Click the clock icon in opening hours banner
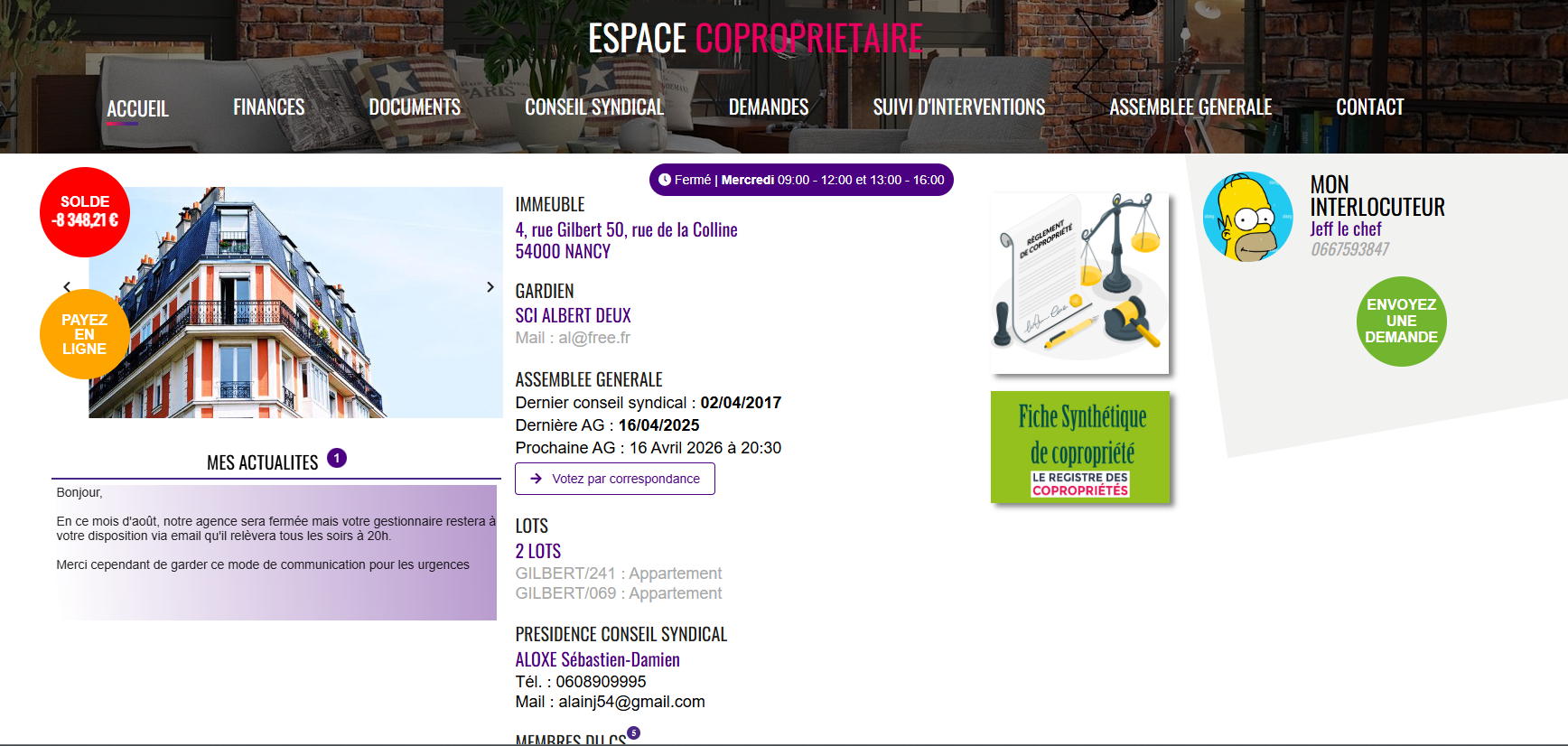The height and width of the screenshot is (746, 1568). point(665,180)
